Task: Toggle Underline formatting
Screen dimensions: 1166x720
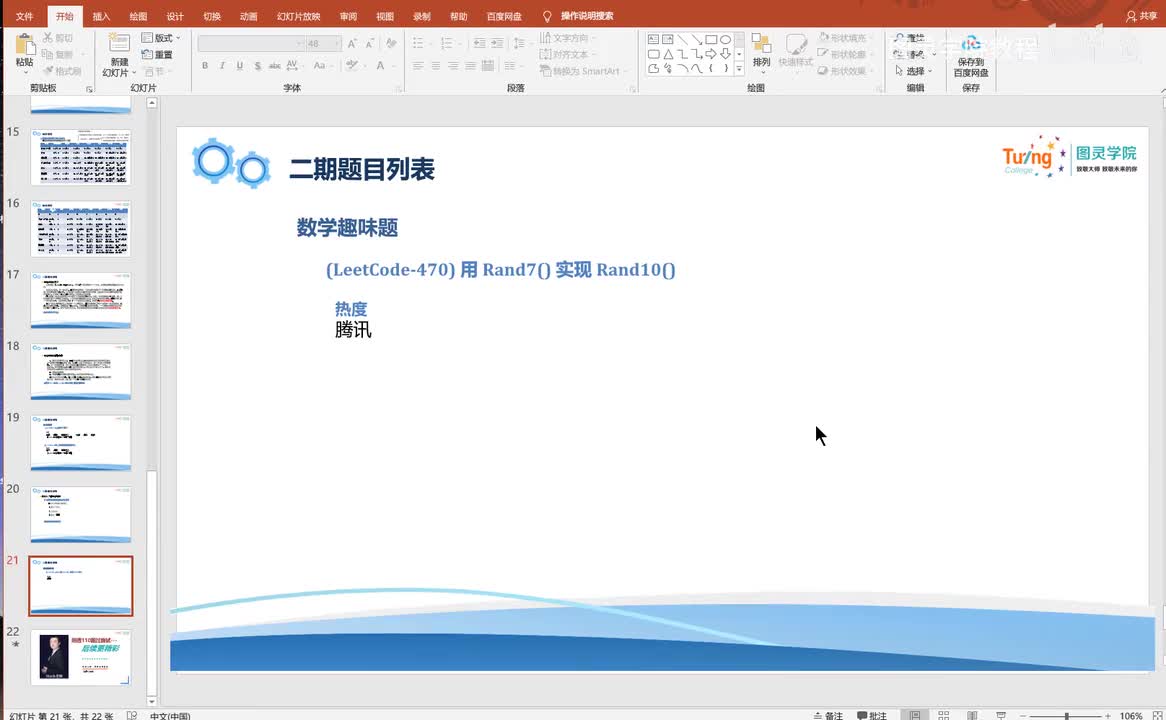Action: coord(239,65)
